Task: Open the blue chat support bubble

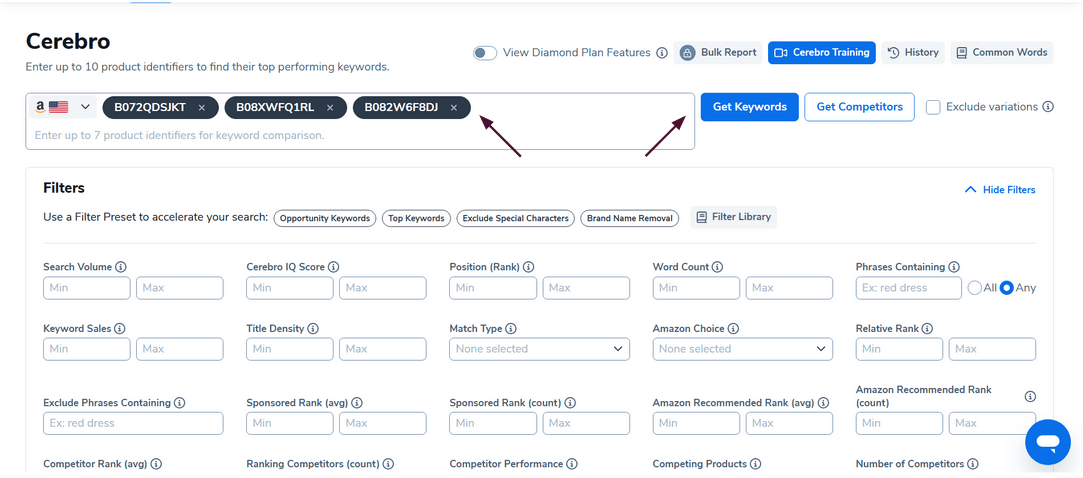Action: point(1047,441)
